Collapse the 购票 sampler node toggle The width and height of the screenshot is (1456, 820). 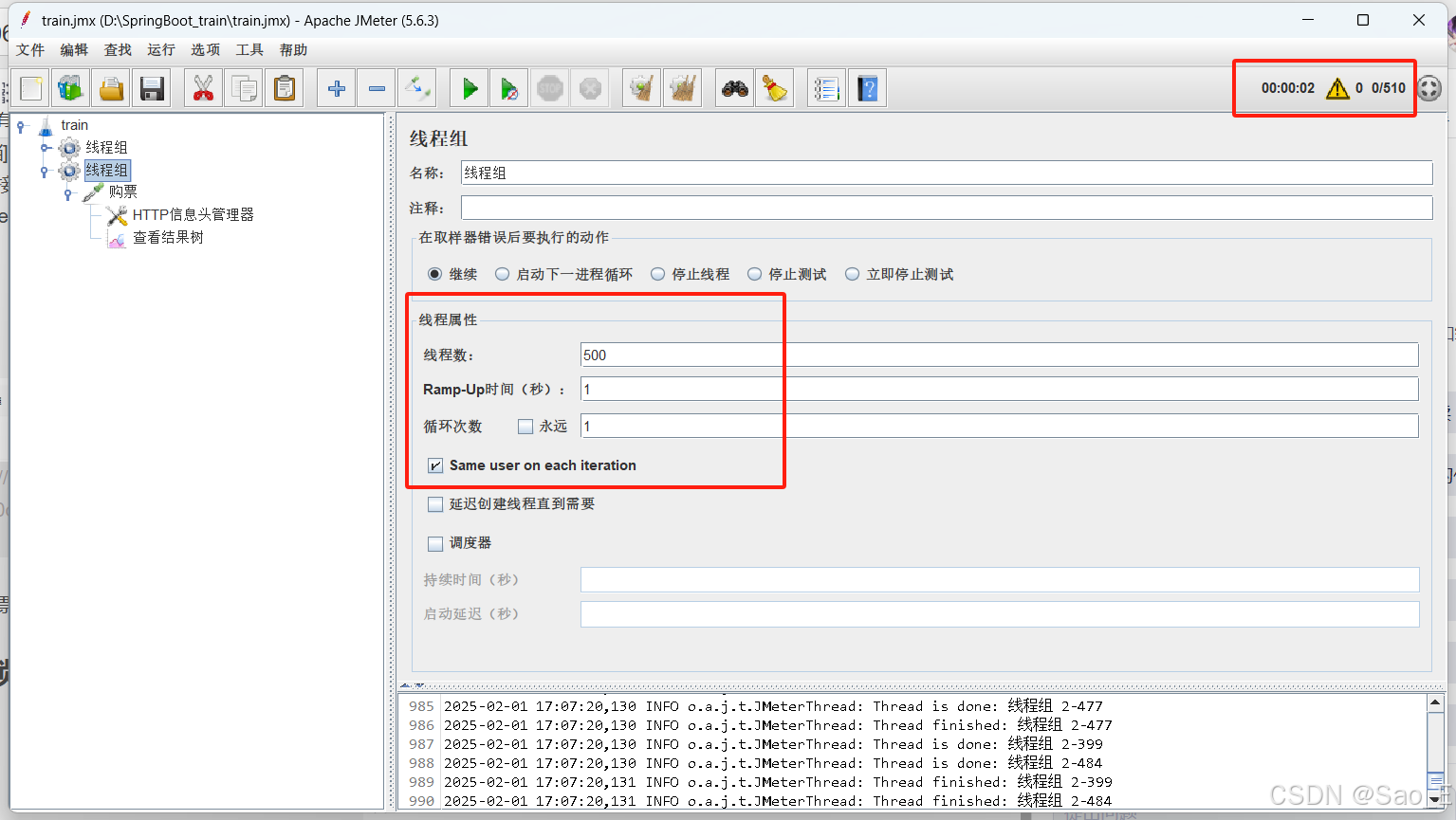68,193
